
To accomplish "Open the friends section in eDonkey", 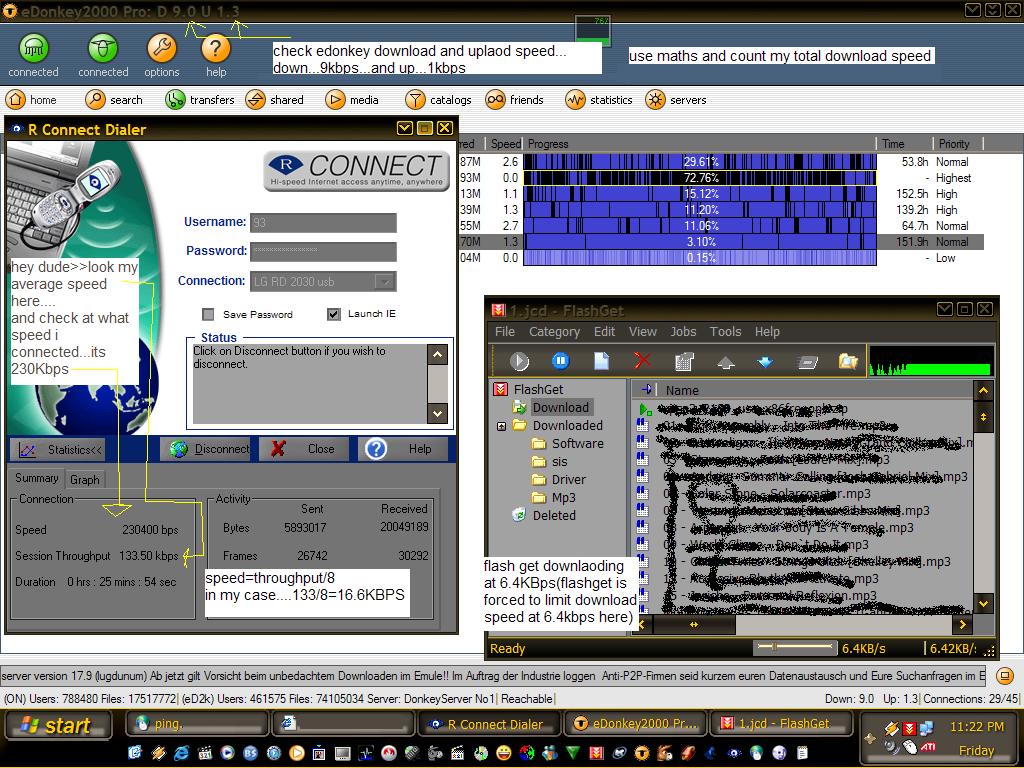I will [x=515, y=100].
